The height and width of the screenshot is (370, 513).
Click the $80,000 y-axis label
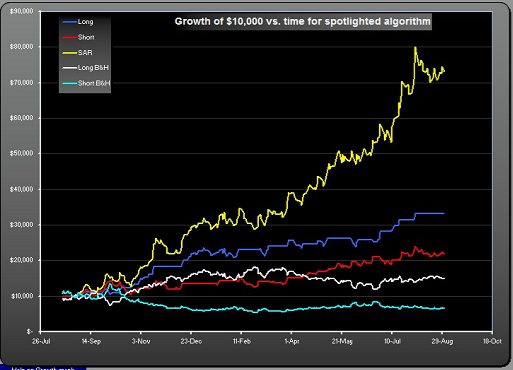click(x=22, y=47)
